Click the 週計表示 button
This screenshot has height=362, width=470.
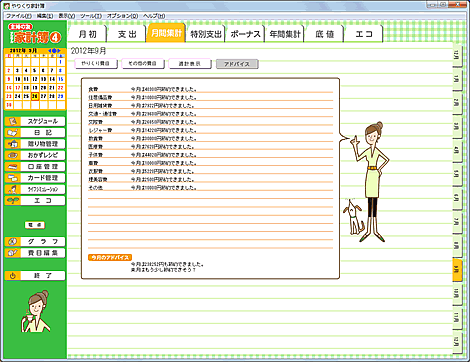(190, 64)
